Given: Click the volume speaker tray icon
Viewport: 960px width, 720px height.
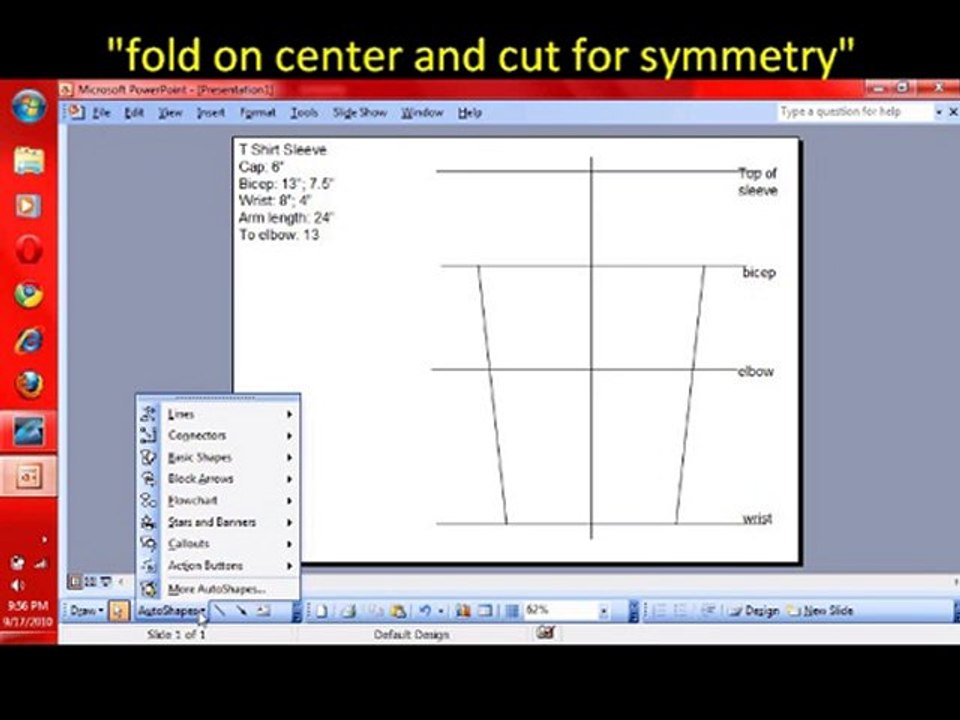Looking at the screenshot, I should point(16,585).
